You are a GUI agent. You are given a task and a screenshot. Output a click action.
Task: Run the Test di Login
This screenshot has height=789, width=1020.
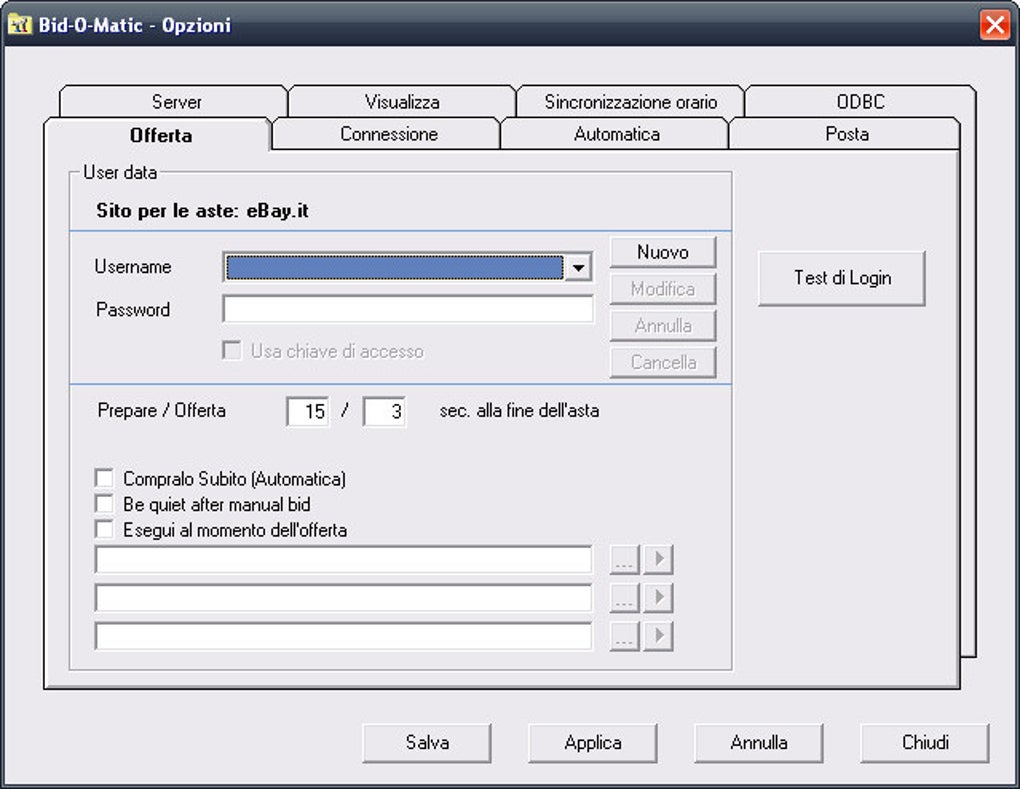pos(842,278)
